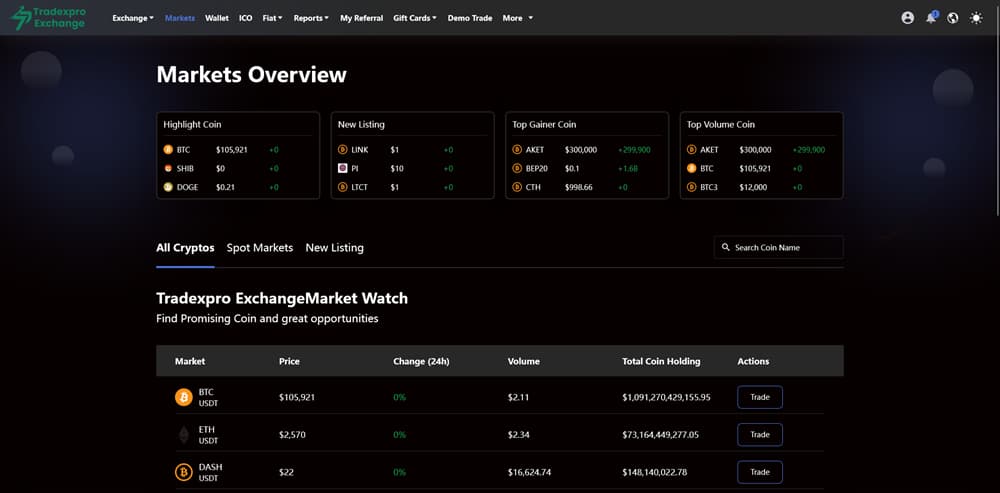
Task: Open the Markets nav item
Action: click(180, 18)
